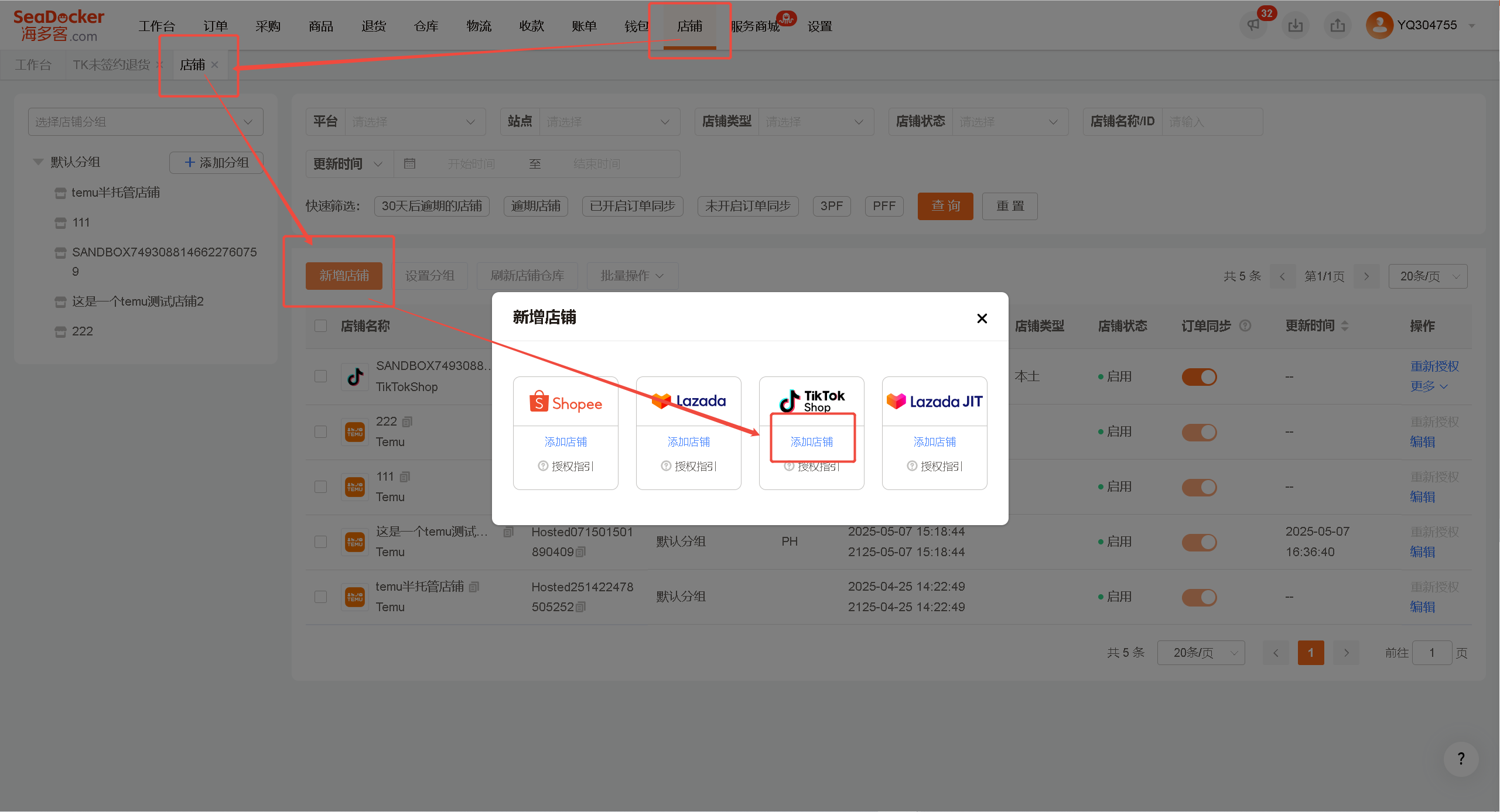The width and height of the screenshot is (1500, 812).
Task: Open the top 20条/页 page size dropdown
Action: click(1428, 276)
